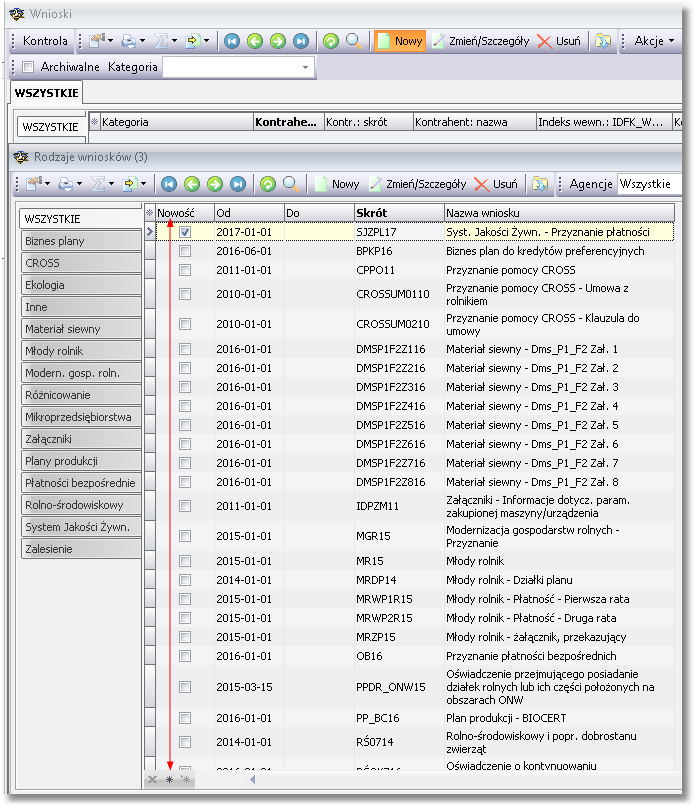Sort by the Nazwa wniosku column header

pyautogui.click(x=559, y=213)
